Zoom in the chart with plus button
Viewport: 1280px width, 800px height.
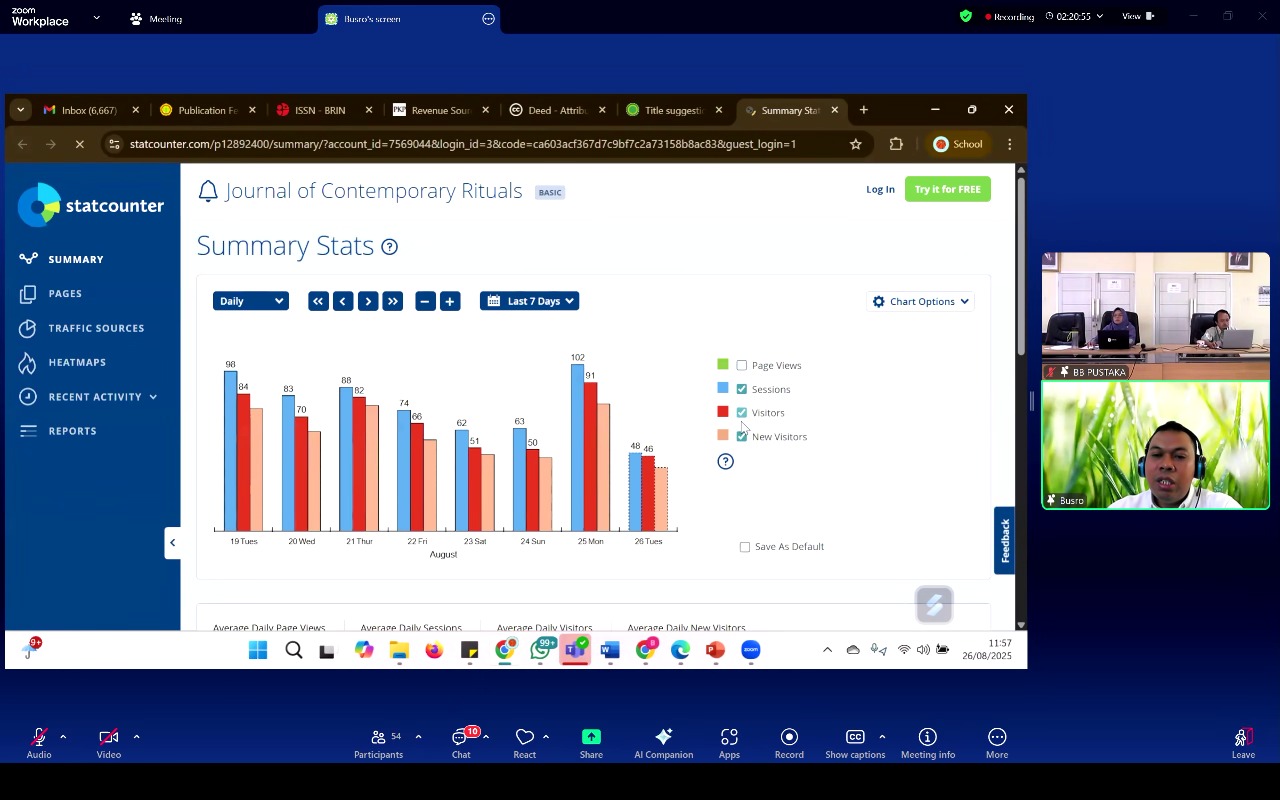click(450, 301)
